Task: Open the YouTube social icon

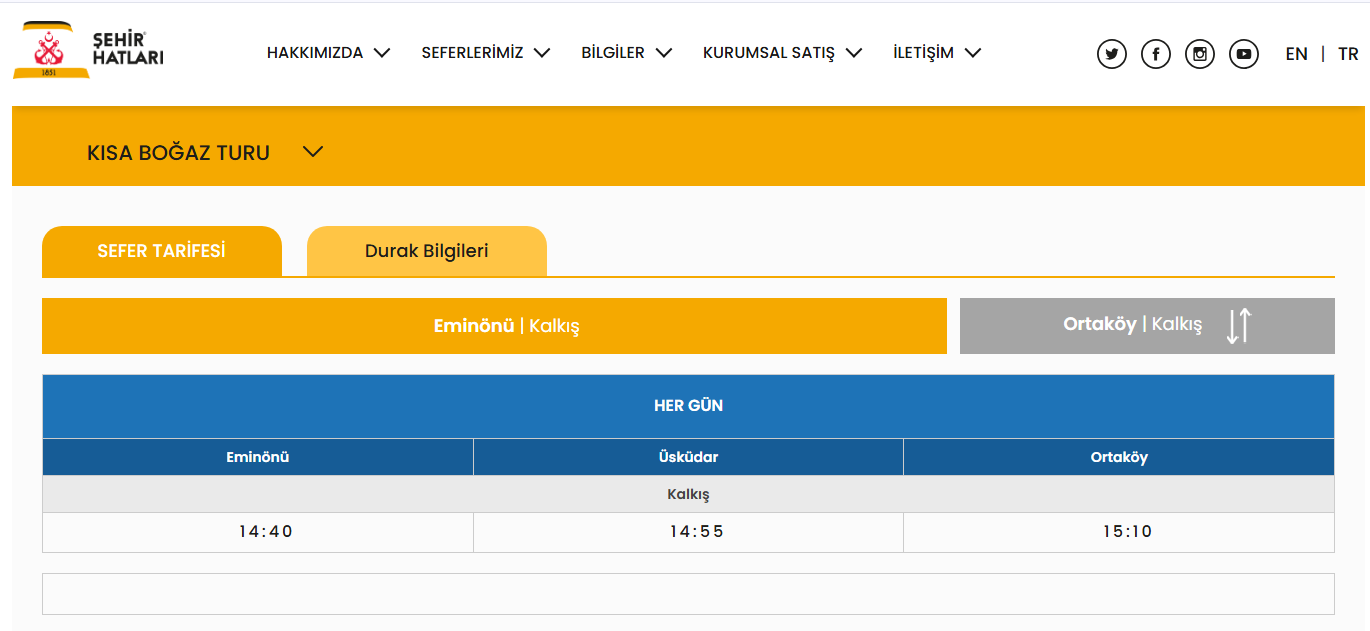Action: [1243, 54]
